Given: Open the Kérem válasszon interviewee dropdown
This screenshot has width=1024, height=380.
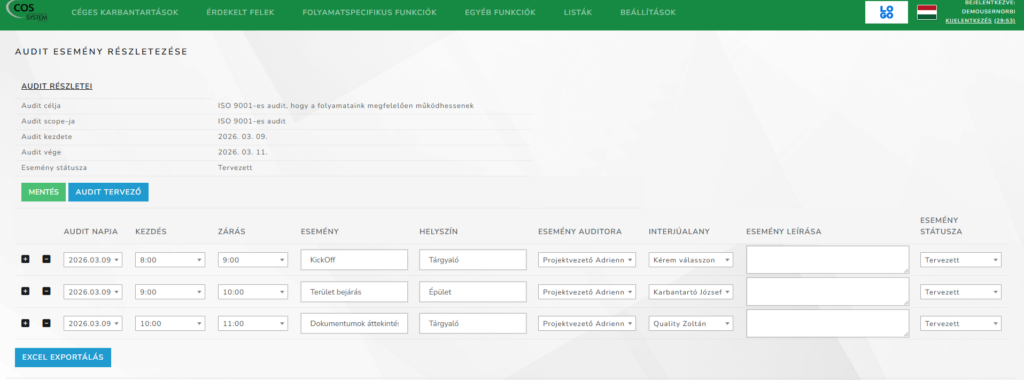Looking at the screenshot, I should point(691,260).
